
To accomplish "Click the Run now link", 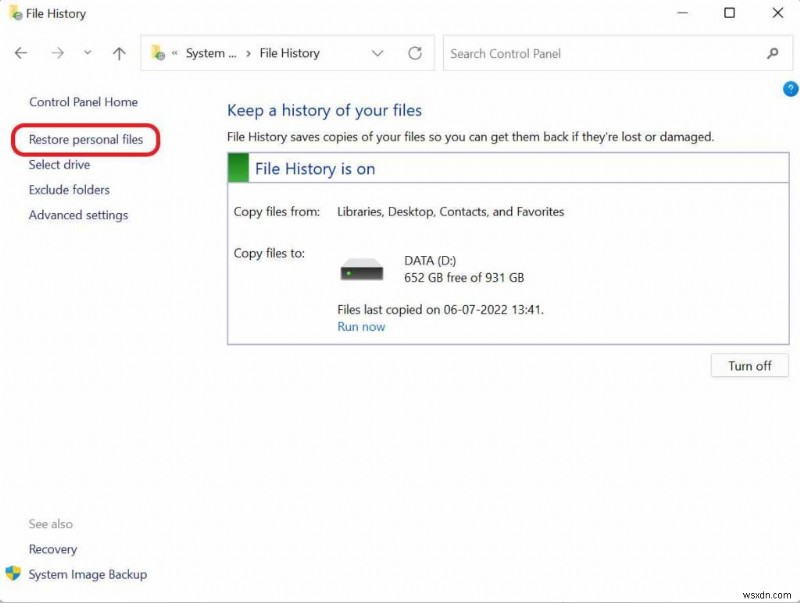I will (360, 326).
